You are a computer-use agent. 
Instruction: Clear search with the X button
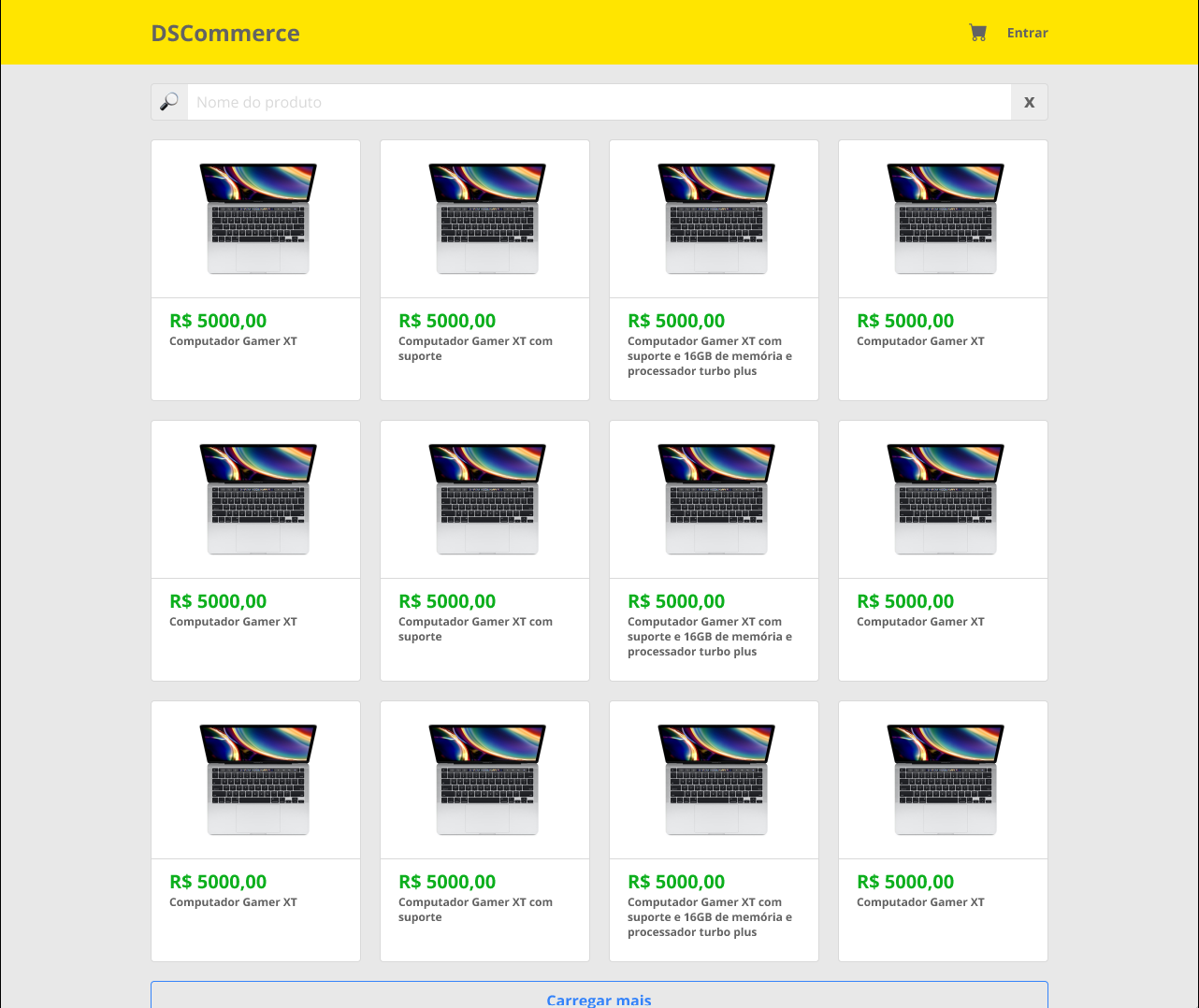tap(1029, 102)
